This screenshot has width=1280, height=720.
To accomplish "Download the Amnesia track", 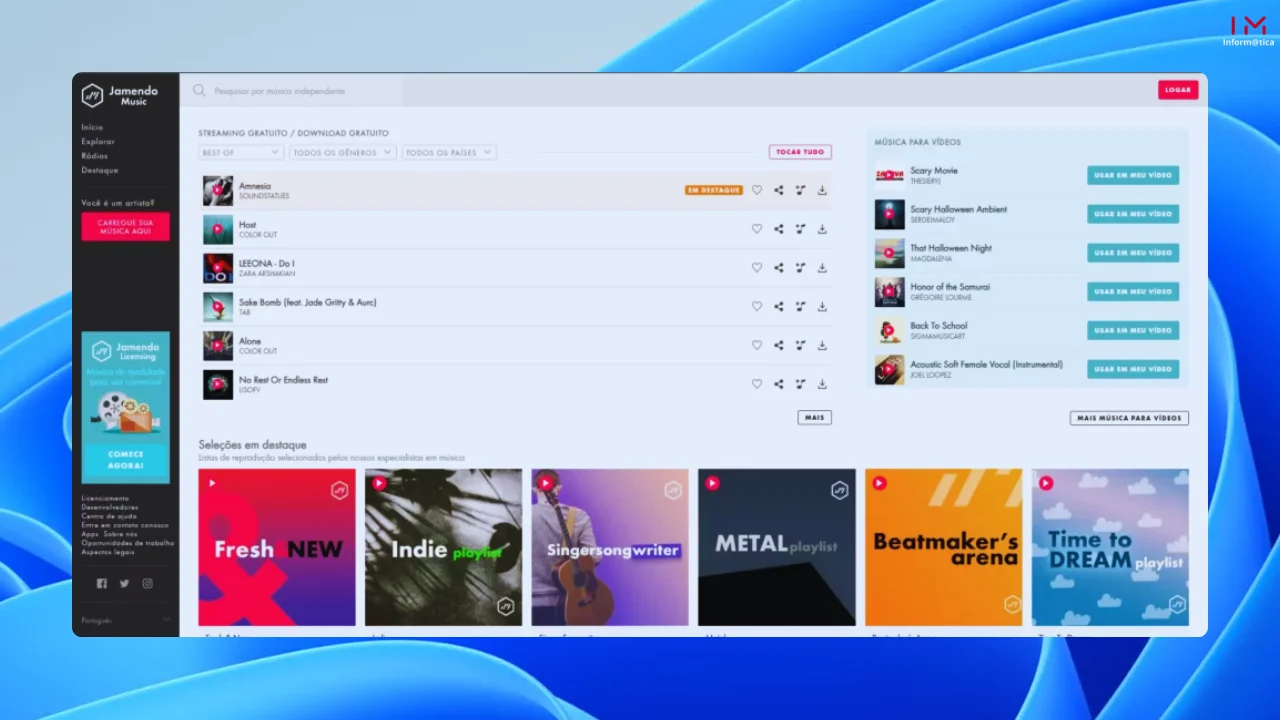I will pos(822,190).
